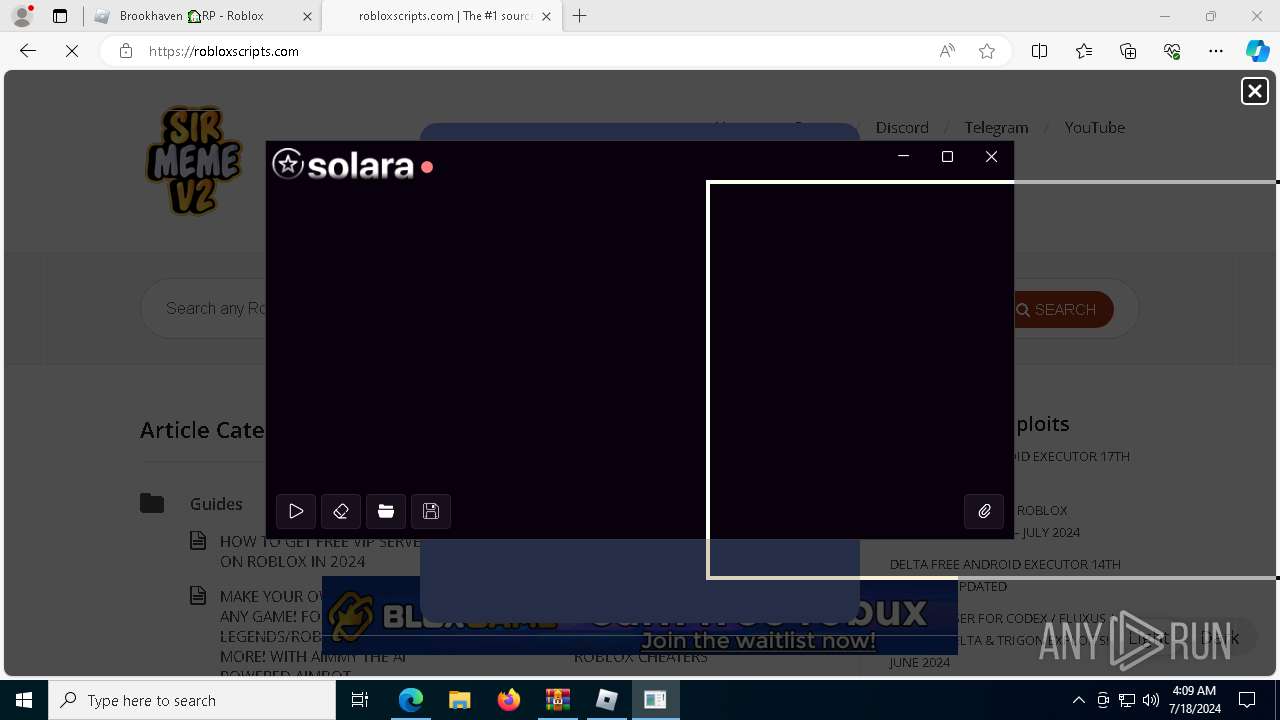Open the YouTube link in site header
The height and width of the screenshot is (720, 1280).
click(x=1094, y=127)
